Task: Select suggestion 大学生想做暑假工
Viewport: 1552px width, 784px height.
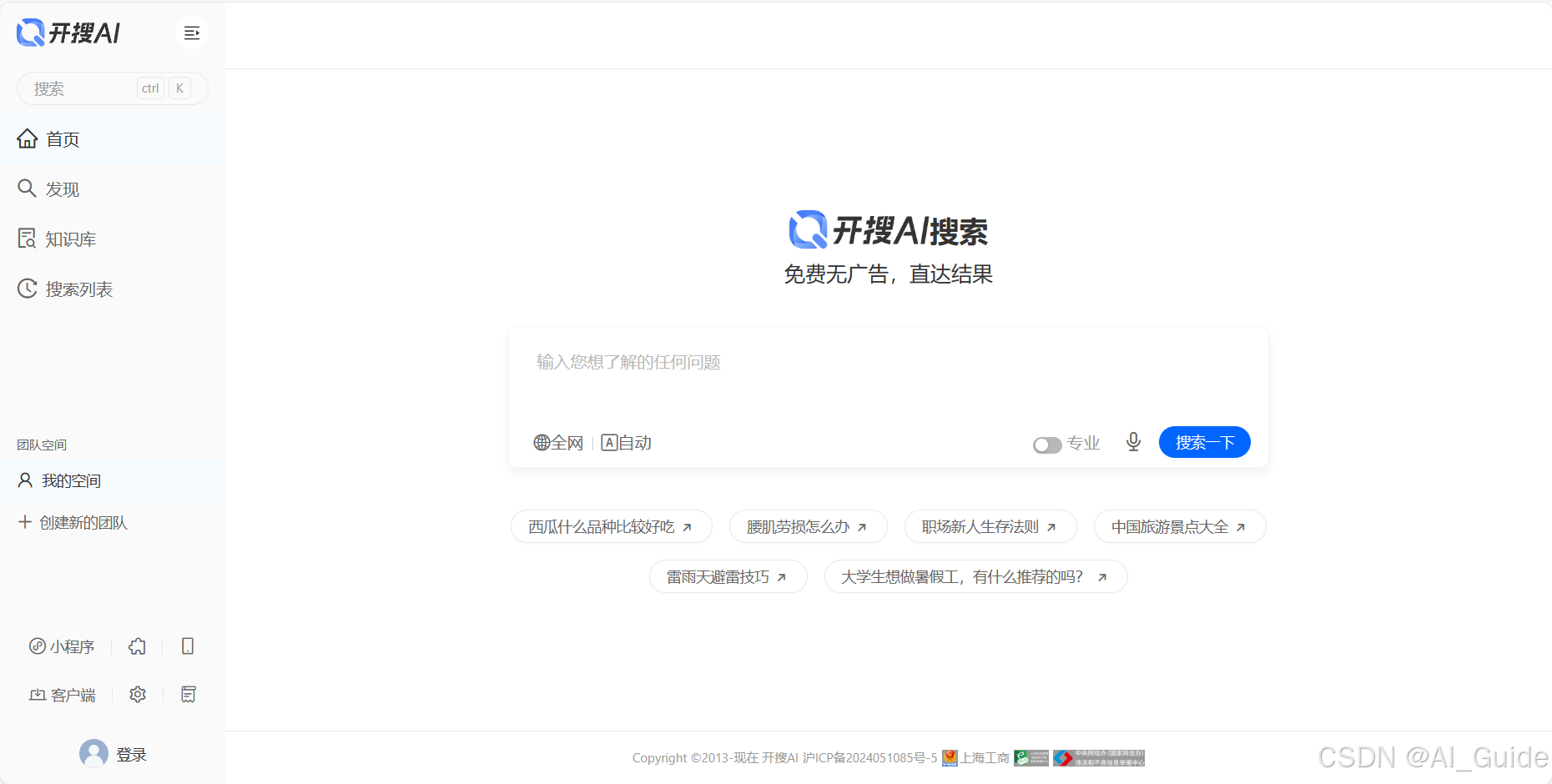Action: pyautogui.click(x=975, y=576)
